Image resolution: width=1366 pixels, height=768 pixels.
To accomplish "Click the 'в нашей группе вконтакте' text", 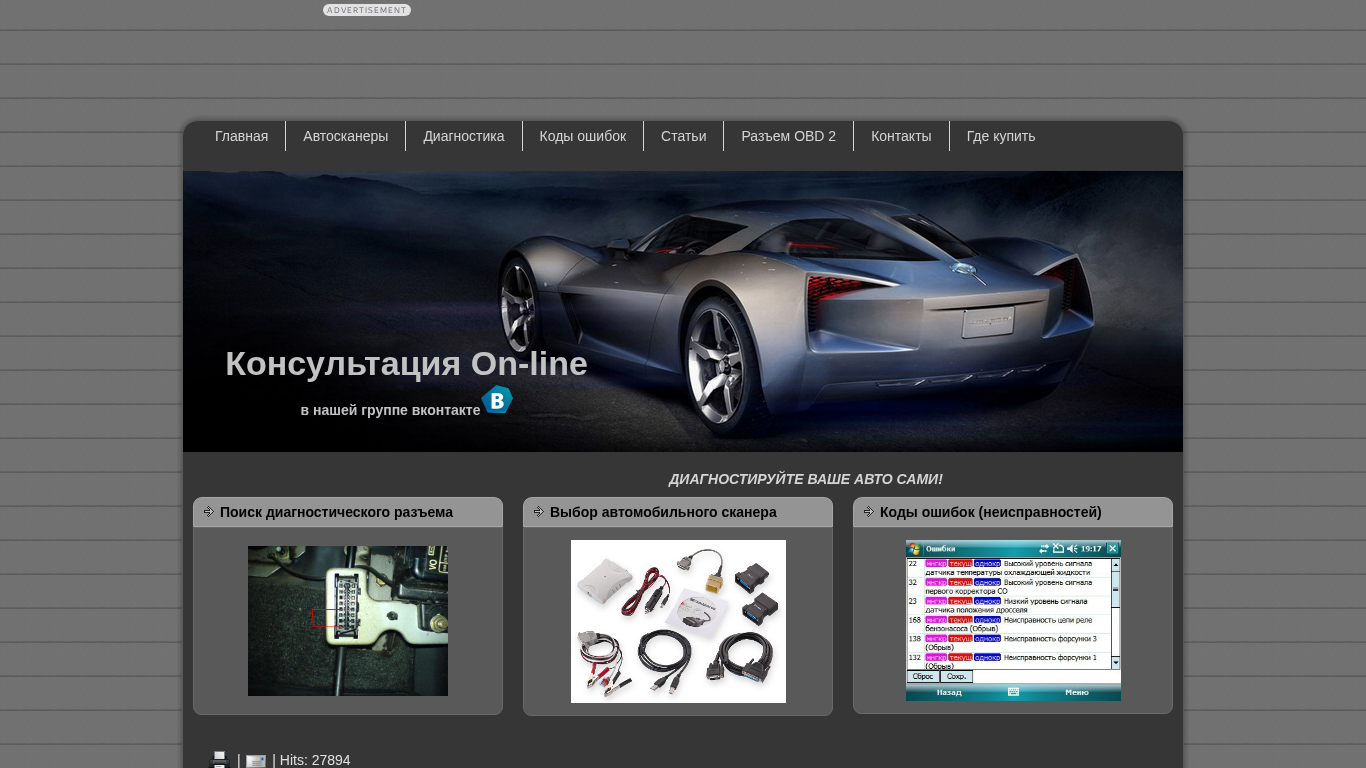I will [390, 410].
